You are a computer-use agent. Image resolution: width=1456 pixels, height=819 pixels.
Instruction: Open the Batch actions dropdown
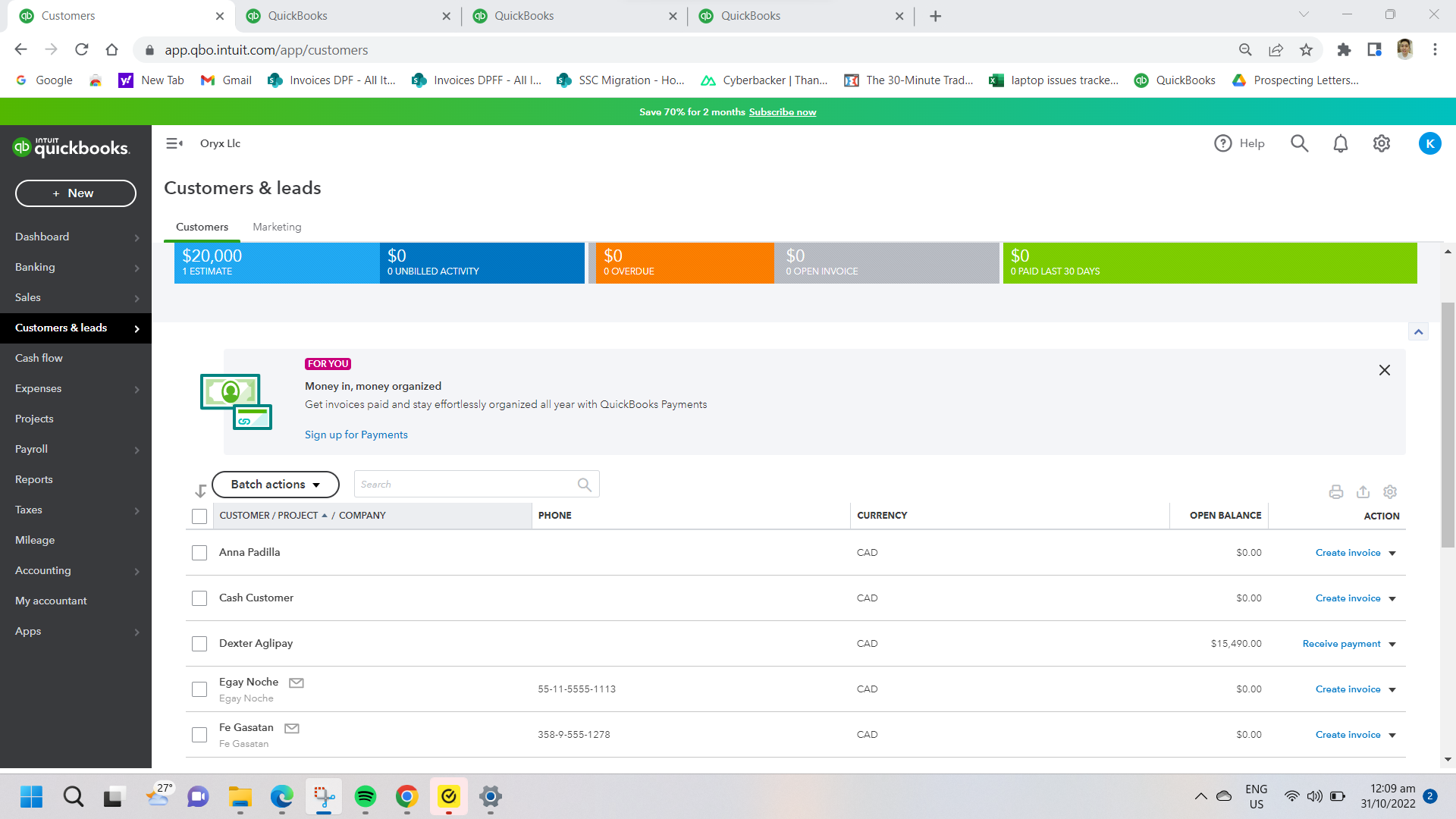tap(275, 485)
